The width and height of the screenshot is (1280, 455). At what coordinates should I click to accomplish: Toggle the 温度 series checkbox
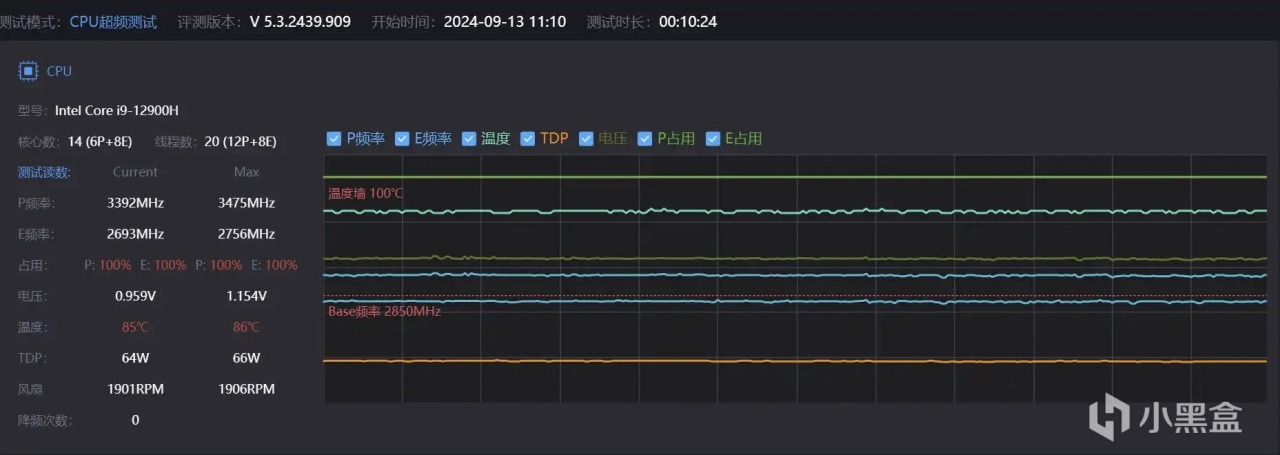469,139
